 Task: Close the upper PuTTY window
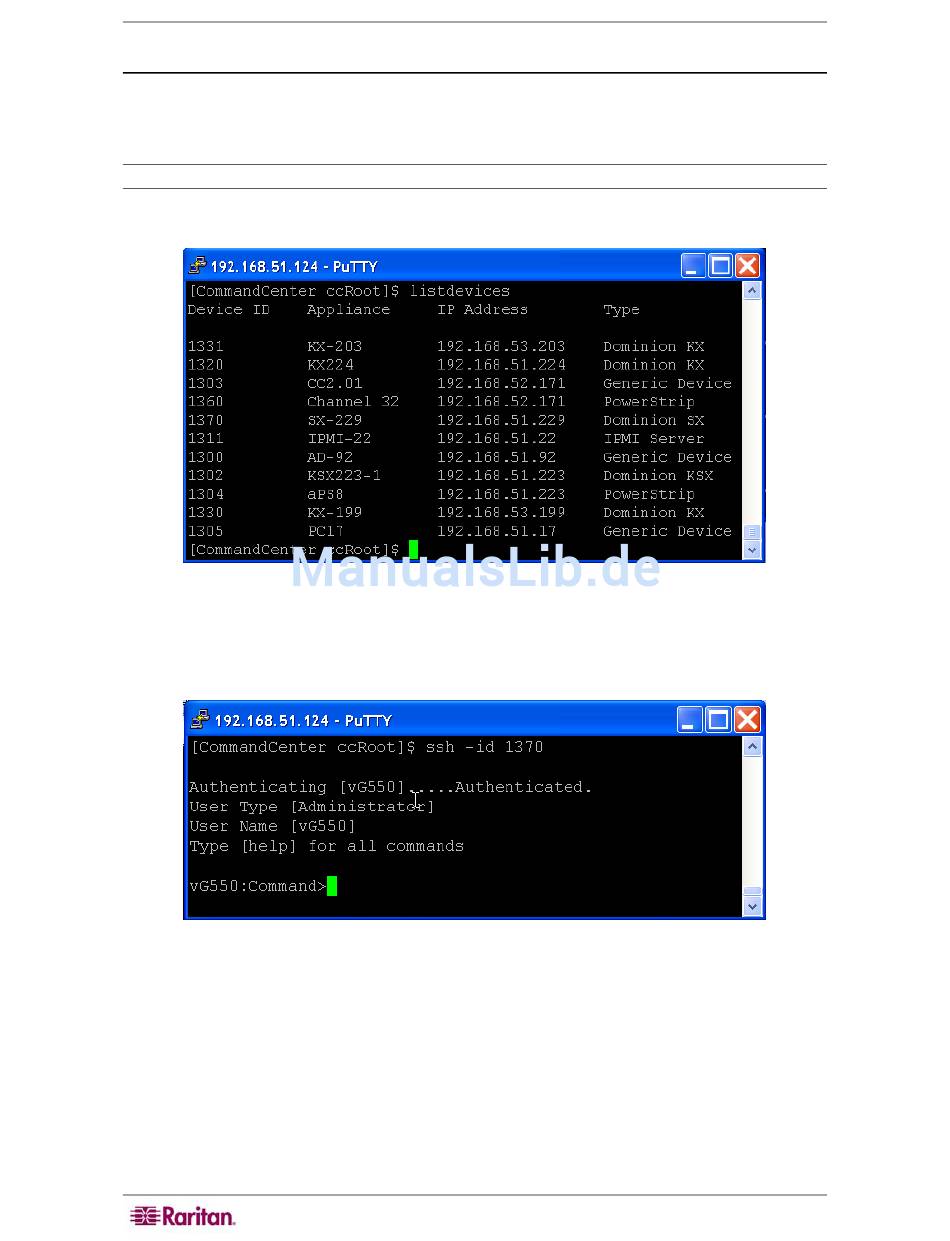[747, 265]
